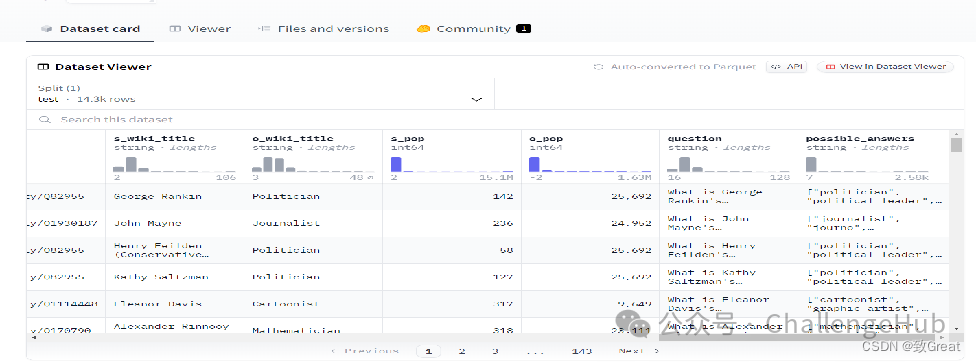Click the o_wiki_title length histogram
This screenshot has width=976, height=362.
312,164
